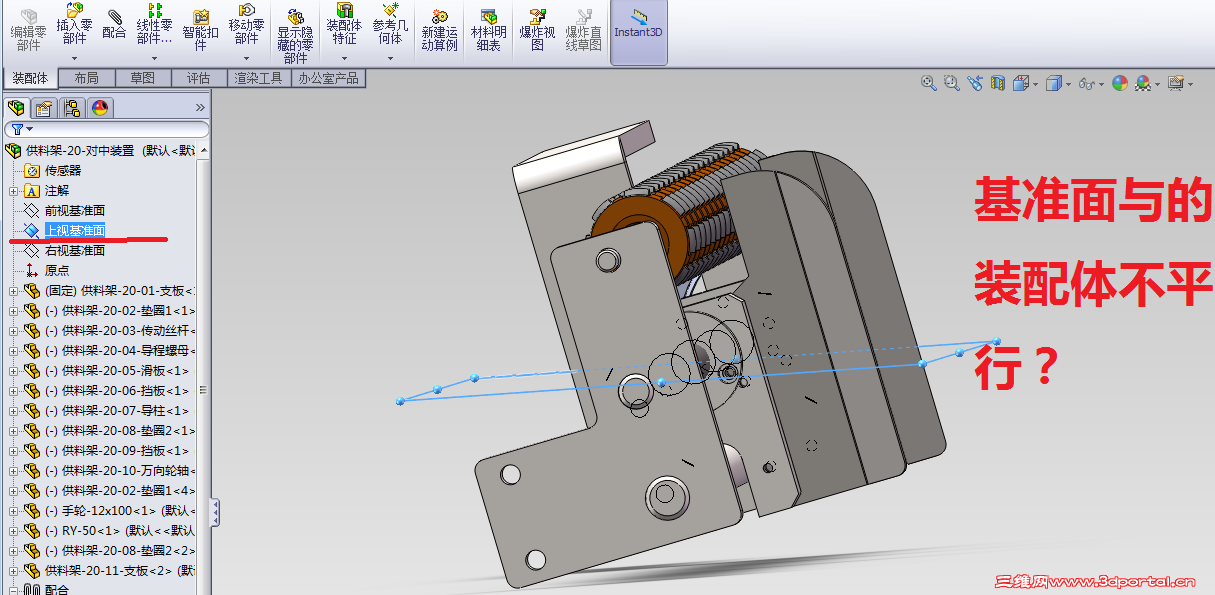1215x595 pixels.
Task: Switch to the 办公室产品 tab
Action: [x=327, y=78]
